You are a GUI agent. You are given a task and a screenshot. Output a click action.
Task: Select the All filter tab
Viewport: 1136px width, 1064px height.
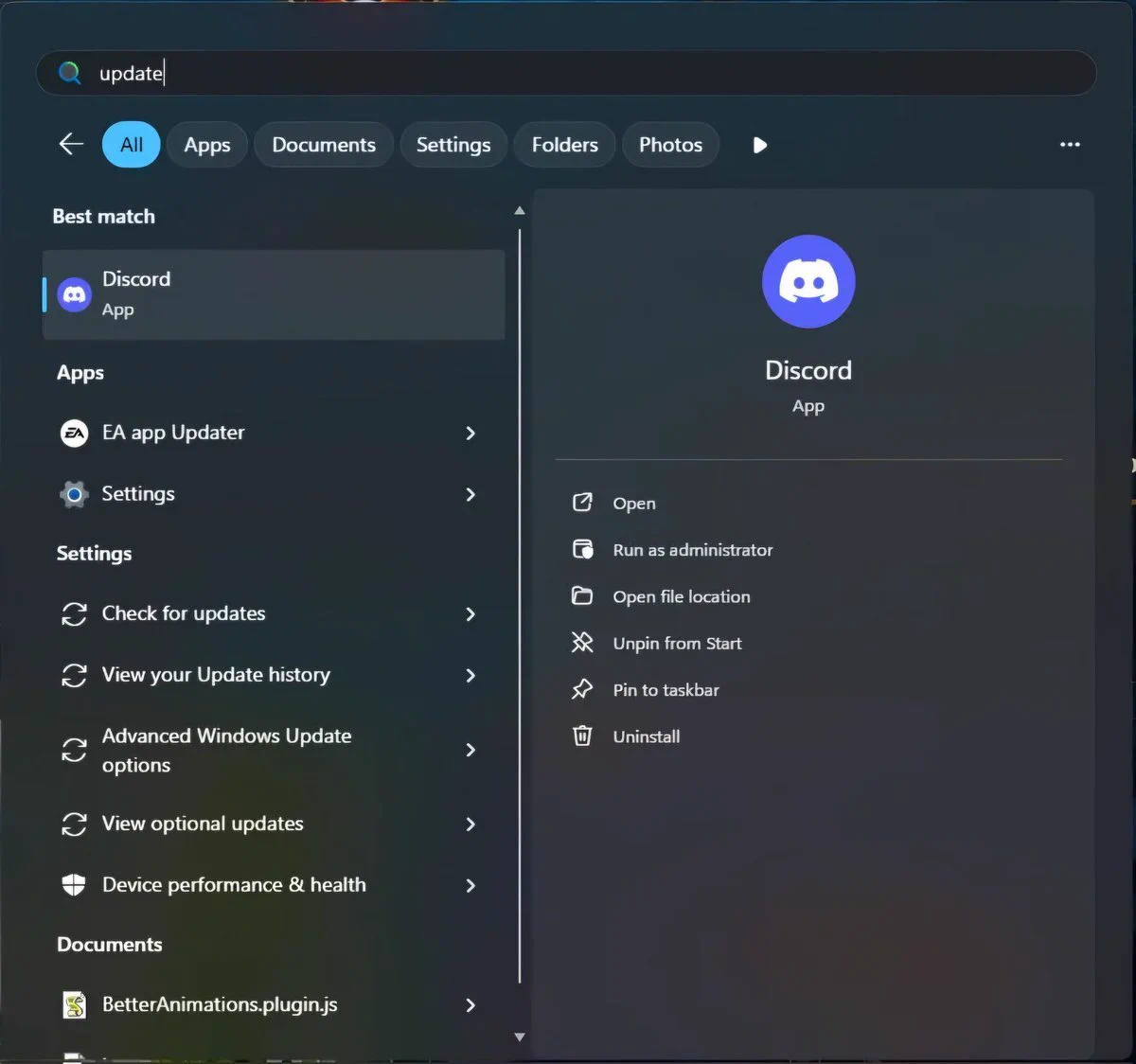coord(132,145)
